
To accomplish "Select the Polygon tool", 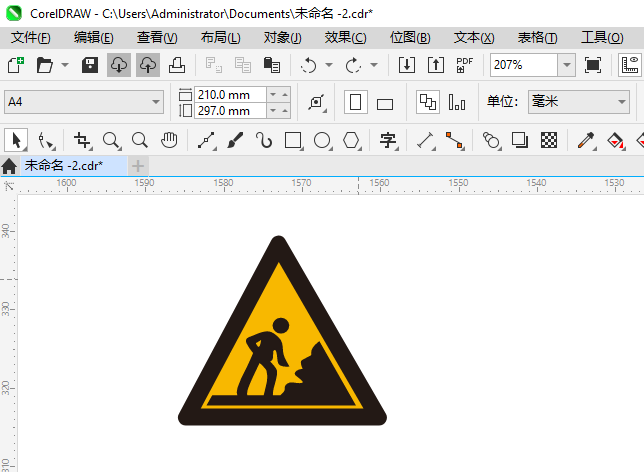I will pos(352,140).
